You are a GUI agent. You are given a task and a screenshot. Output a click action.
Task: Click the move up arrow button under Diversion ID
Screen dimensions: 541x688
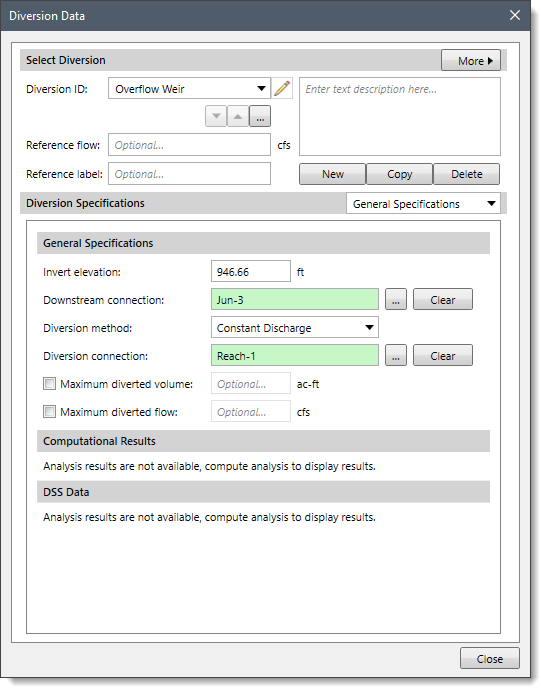pos(238,116)
